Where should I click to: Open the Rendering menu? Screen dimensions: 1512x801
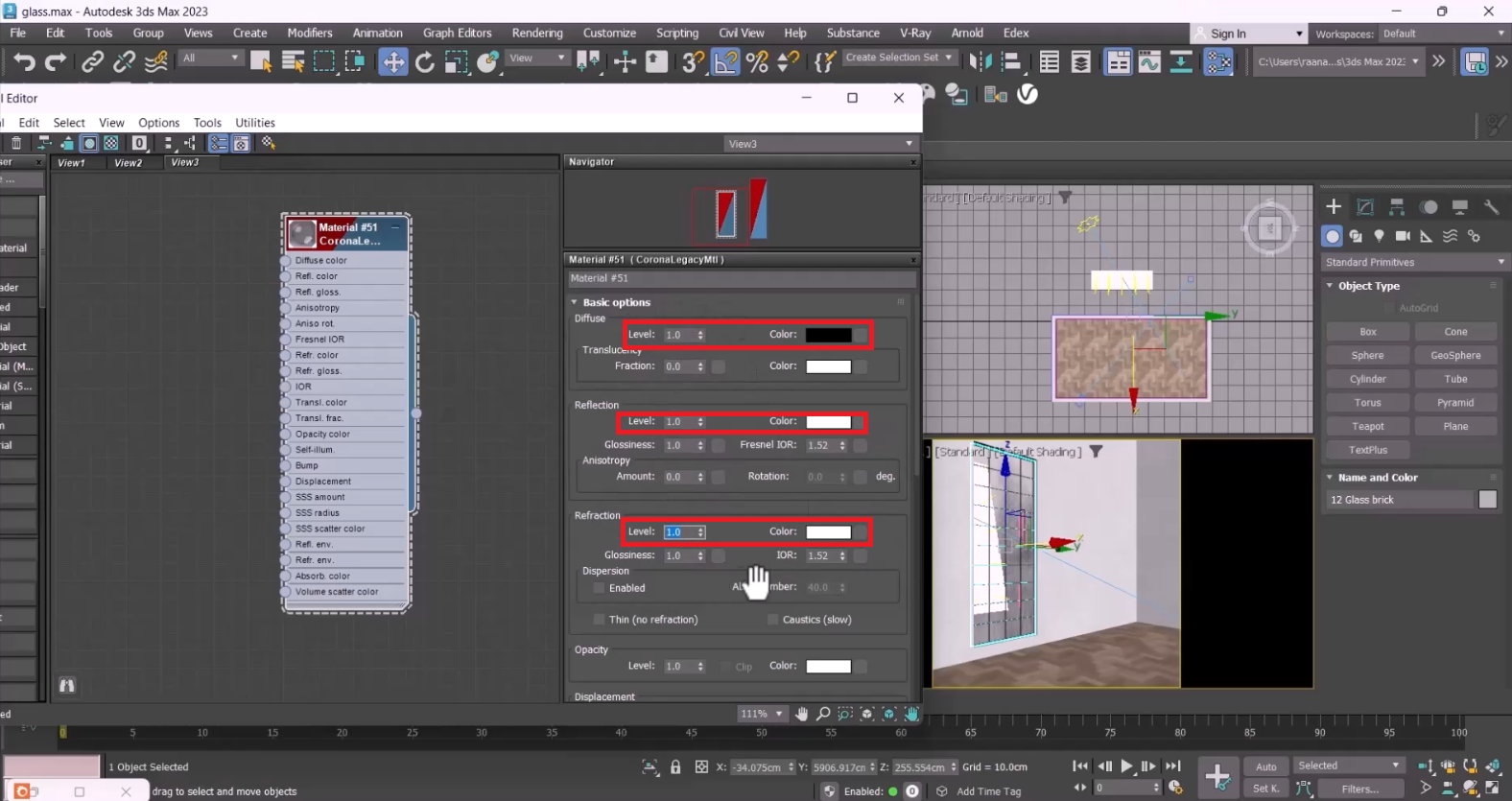(536, 33)
